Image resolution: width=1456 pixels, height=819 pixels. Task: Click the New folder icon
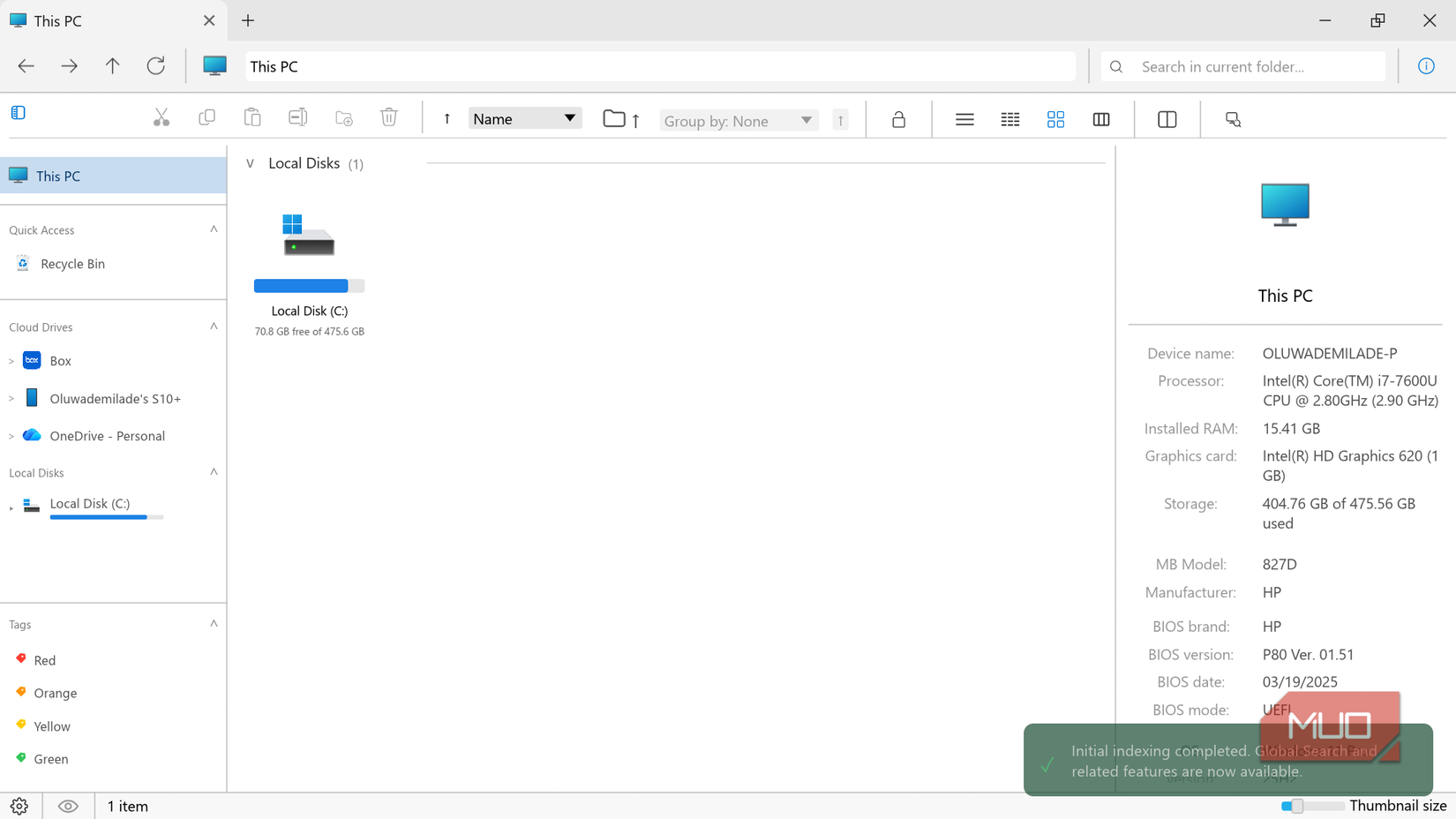(x=344, y=118)
